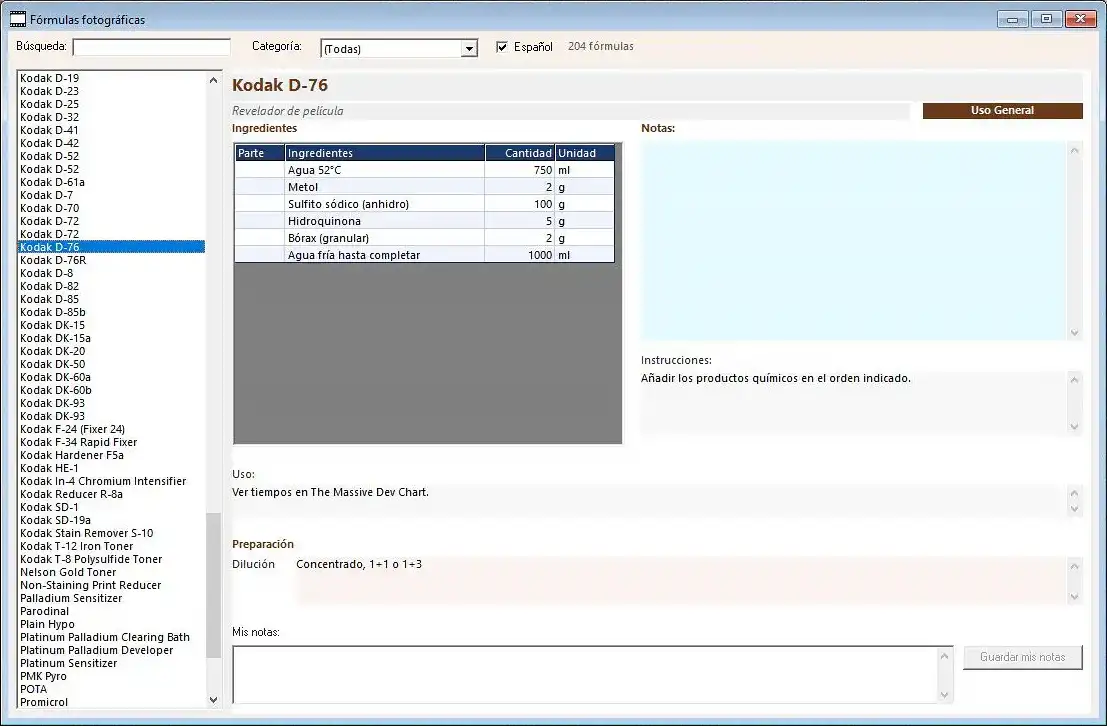Click the Bórax (granular) ingredient cell
The height and width of the screenshot is (726, 1107).
385,238
